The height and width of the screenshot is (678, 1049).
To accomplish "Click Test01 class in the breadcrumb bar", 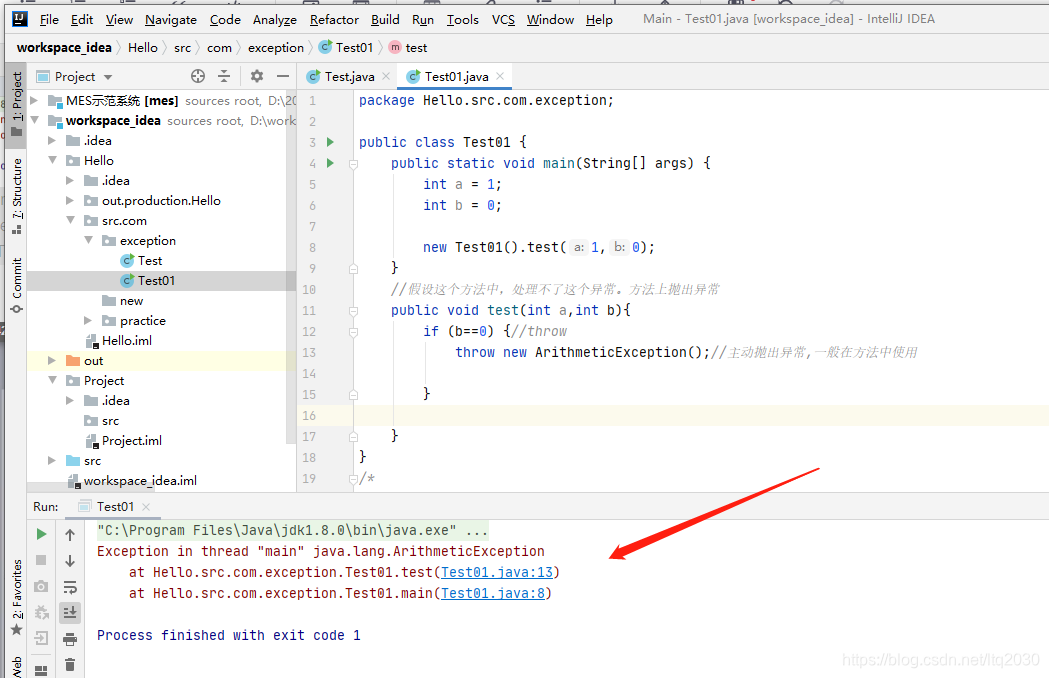I will (346, 48).
